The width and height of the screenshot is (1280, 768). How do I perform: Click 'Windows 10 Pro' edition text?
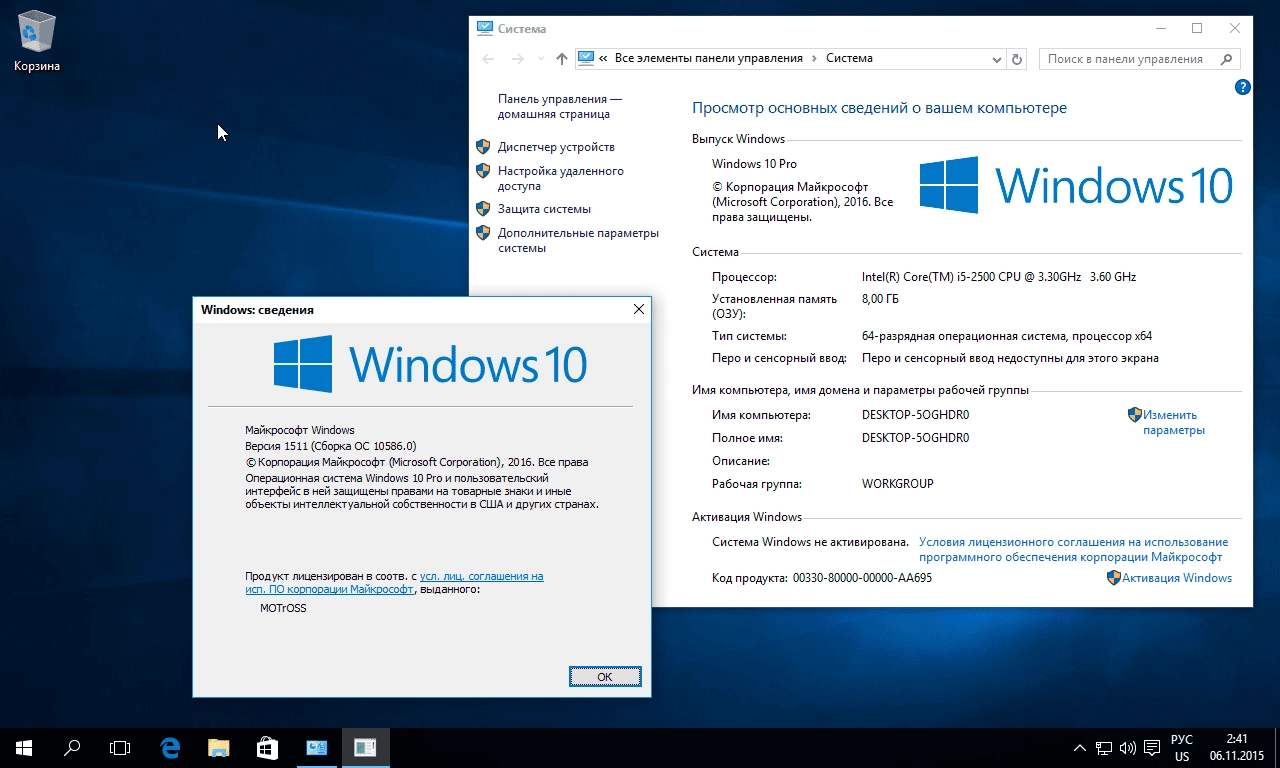tap(754, 164)
